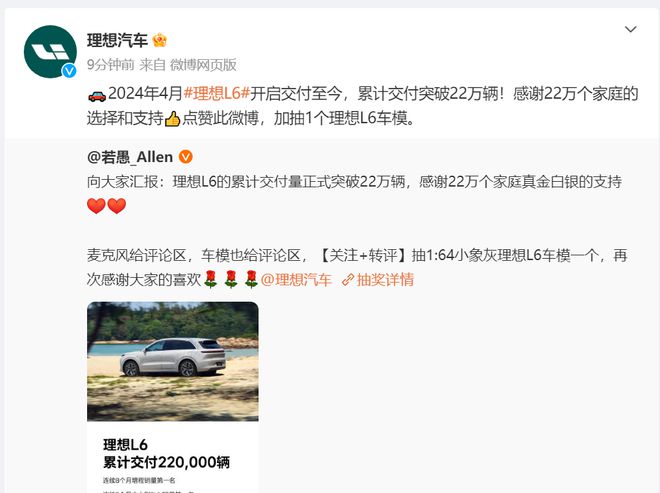This screenshot has height=493, width=660.
Task: Click the thumbs-up emoji in post text
Action: (x=173, y=119)
